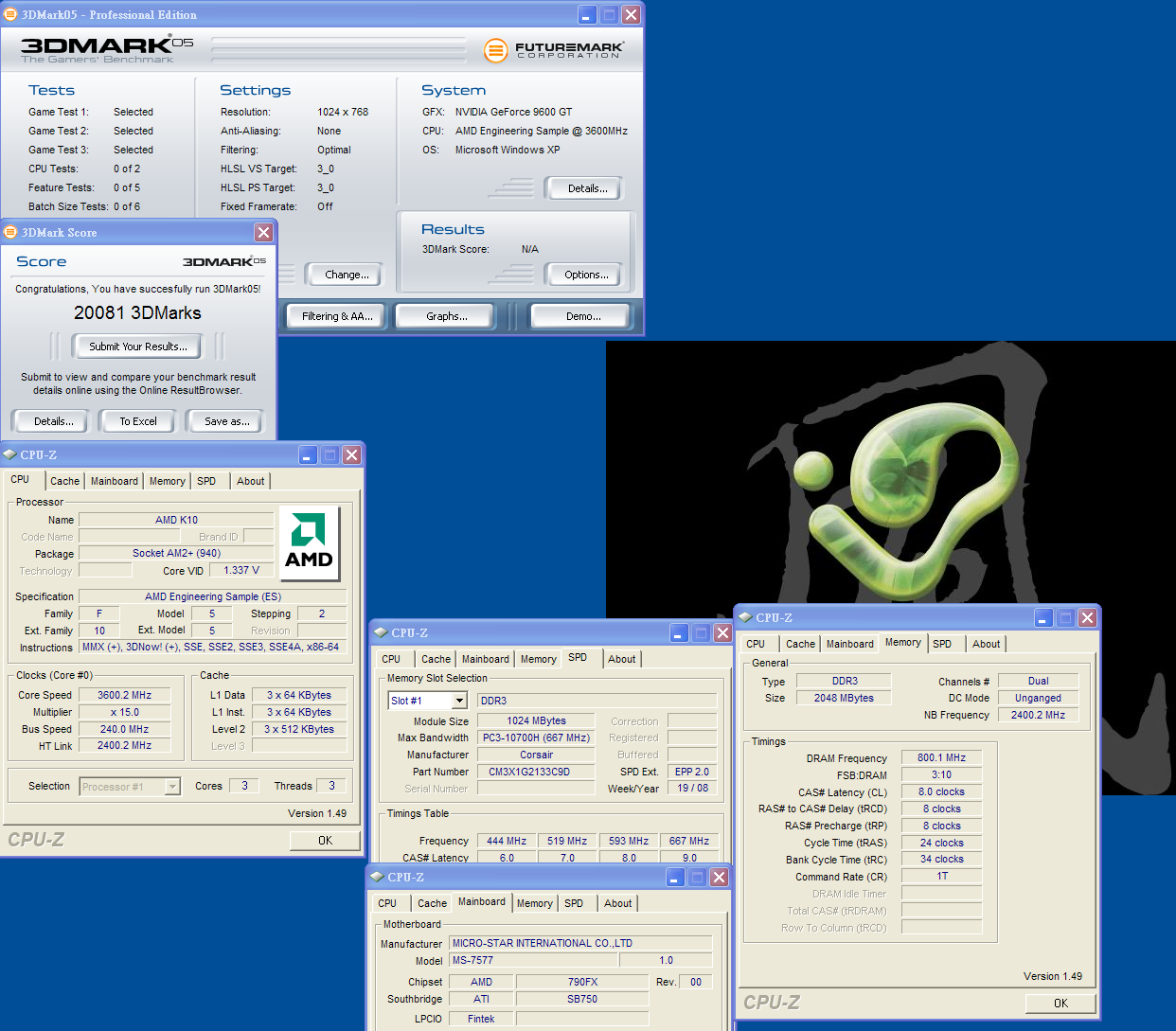1176x1031 pixels.
Task: Click the Futuremark Corporation logo icon
Action: click(x=495, y=49)
